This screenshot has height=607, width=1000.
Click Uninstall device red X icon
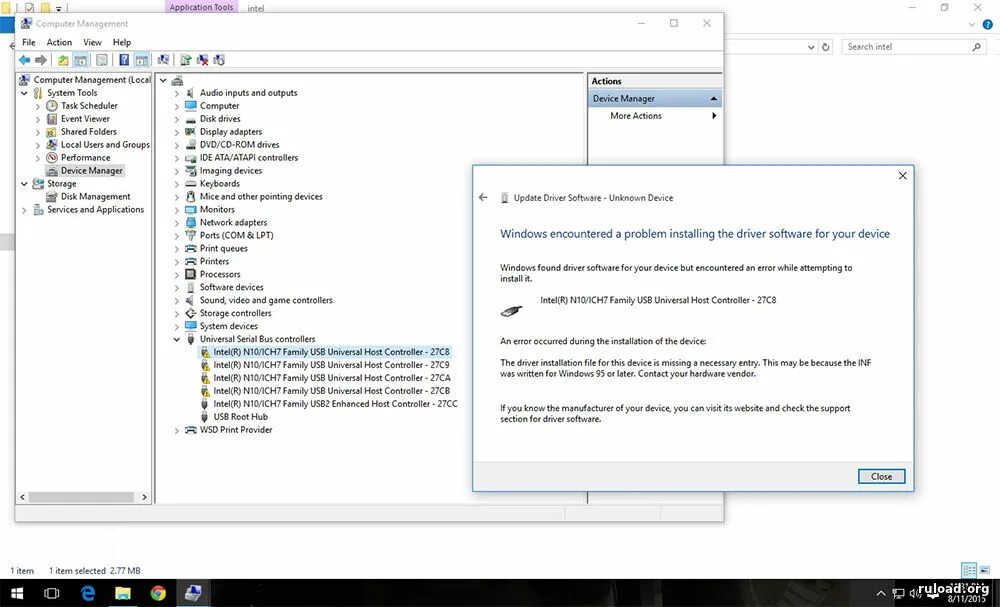[x=202, y=60]
